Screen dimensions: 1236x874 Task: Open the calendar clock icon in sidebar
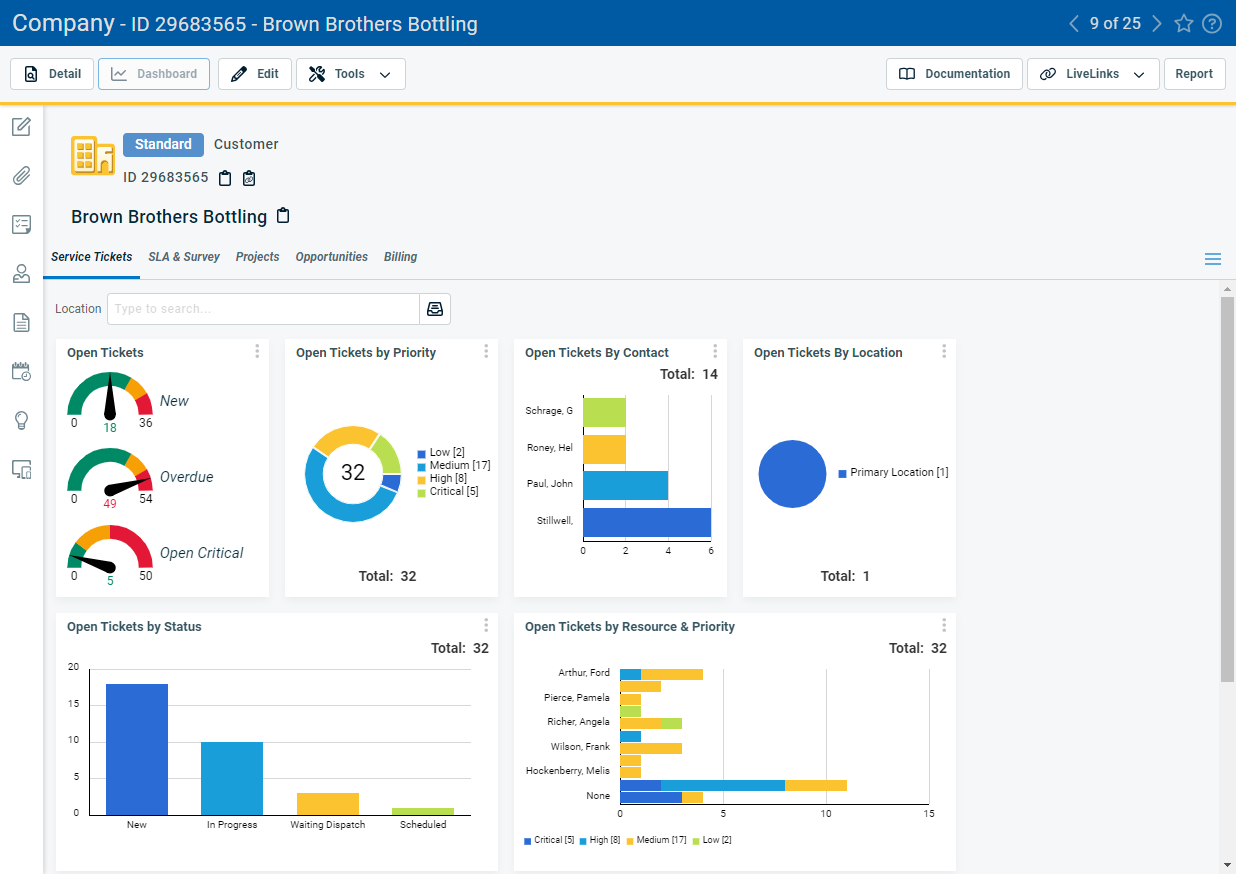pyautogui.click(x=21, y=371)
